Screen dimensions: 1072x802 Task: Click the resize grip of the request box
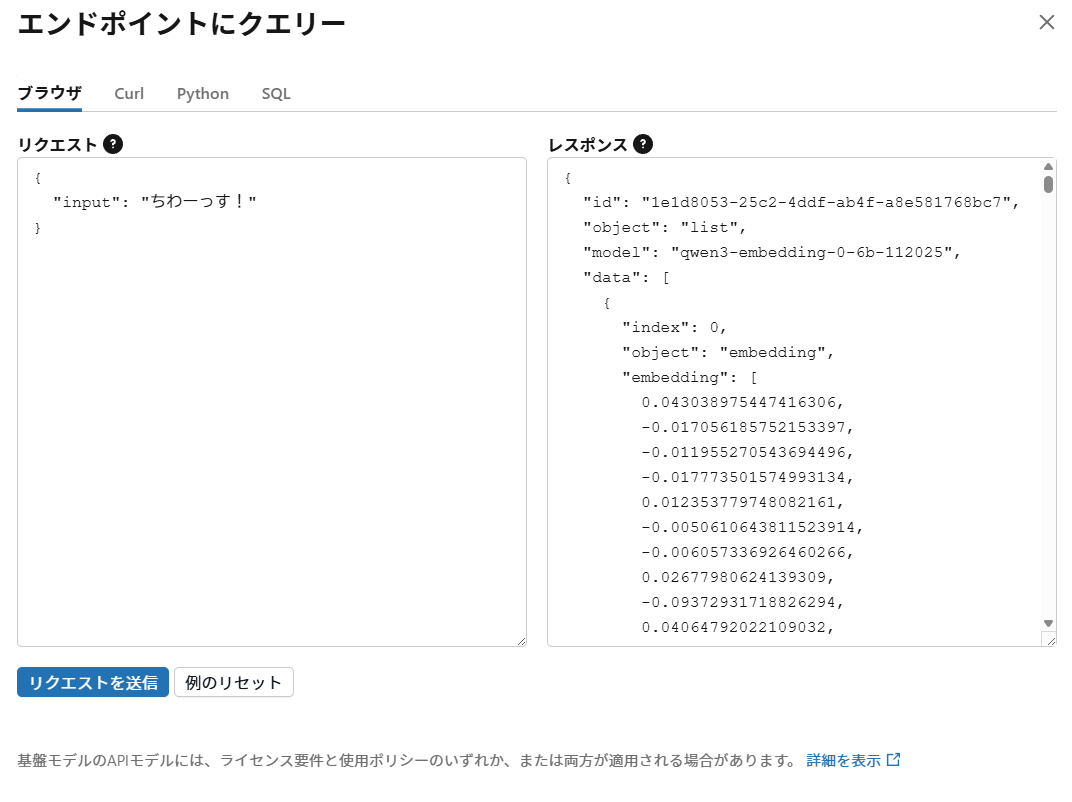point(521,639)
